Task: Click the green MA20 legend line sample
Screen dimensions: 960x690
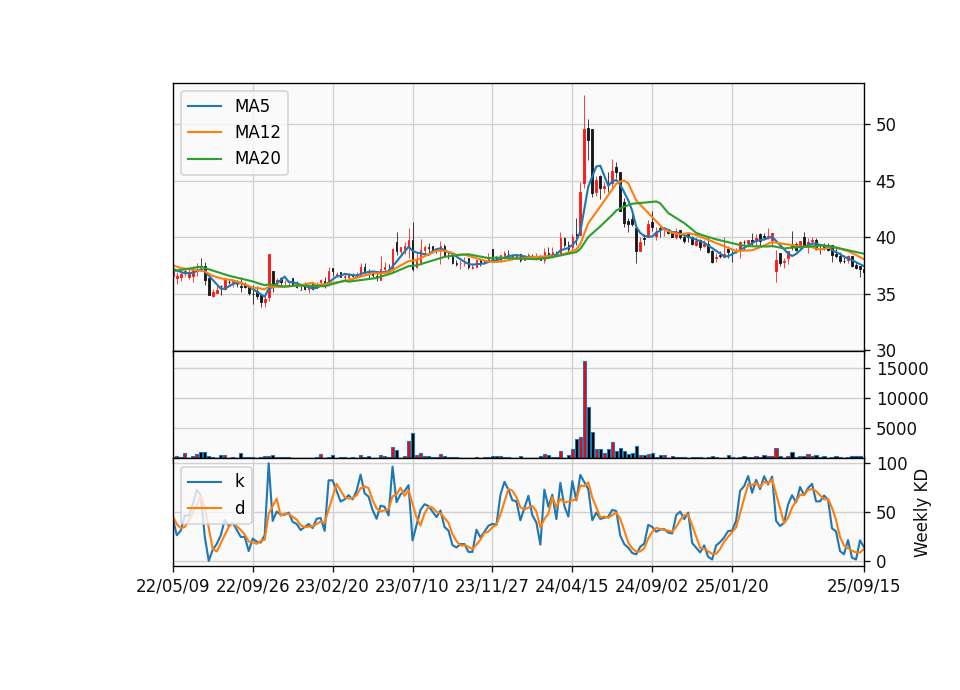Action: [204, 158]
